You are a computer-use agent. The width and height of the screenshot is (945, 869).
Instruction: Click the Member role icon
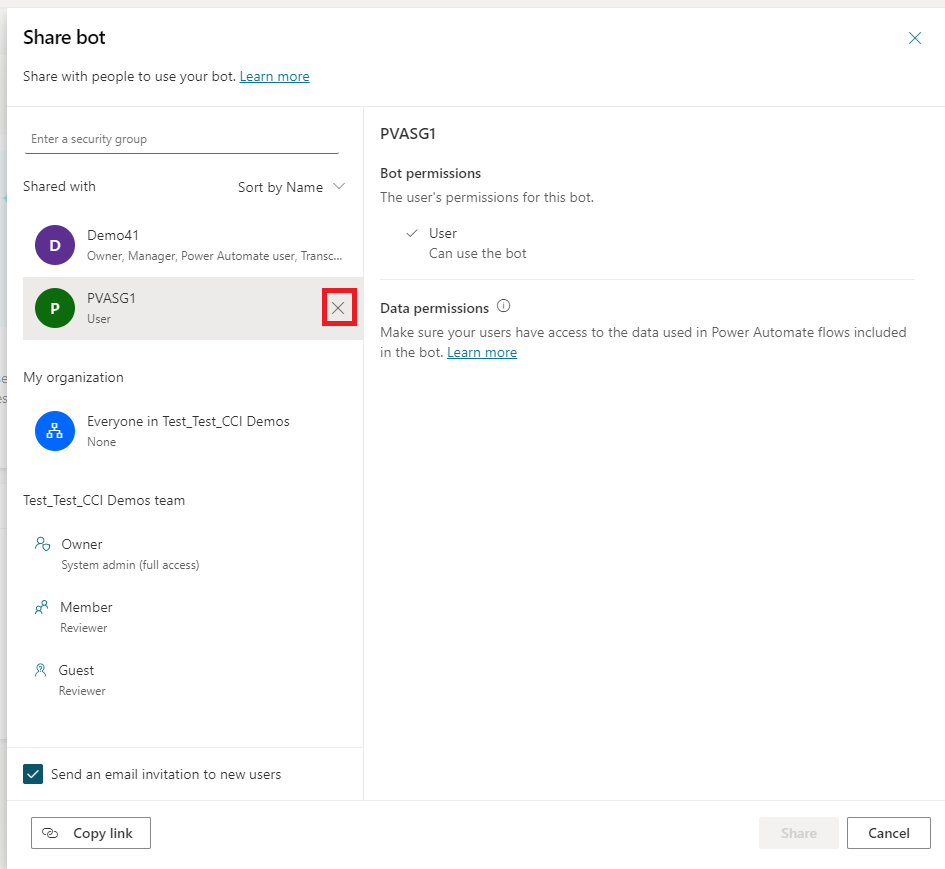tap(41, 607)
